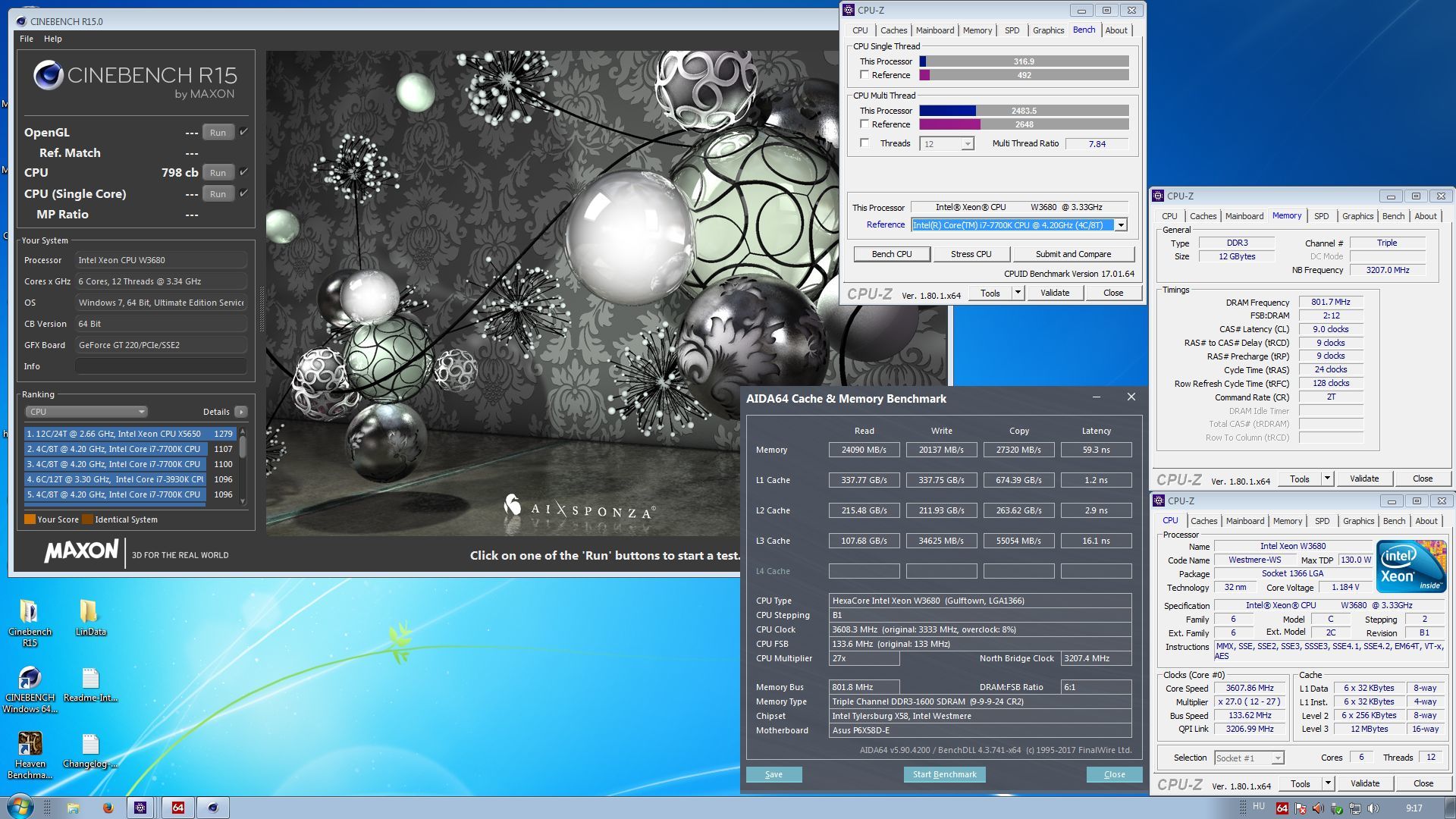Viewport: 1456px width, 819px height.
Task: Click the Stress CPU button
Action: tap(971, 254)
